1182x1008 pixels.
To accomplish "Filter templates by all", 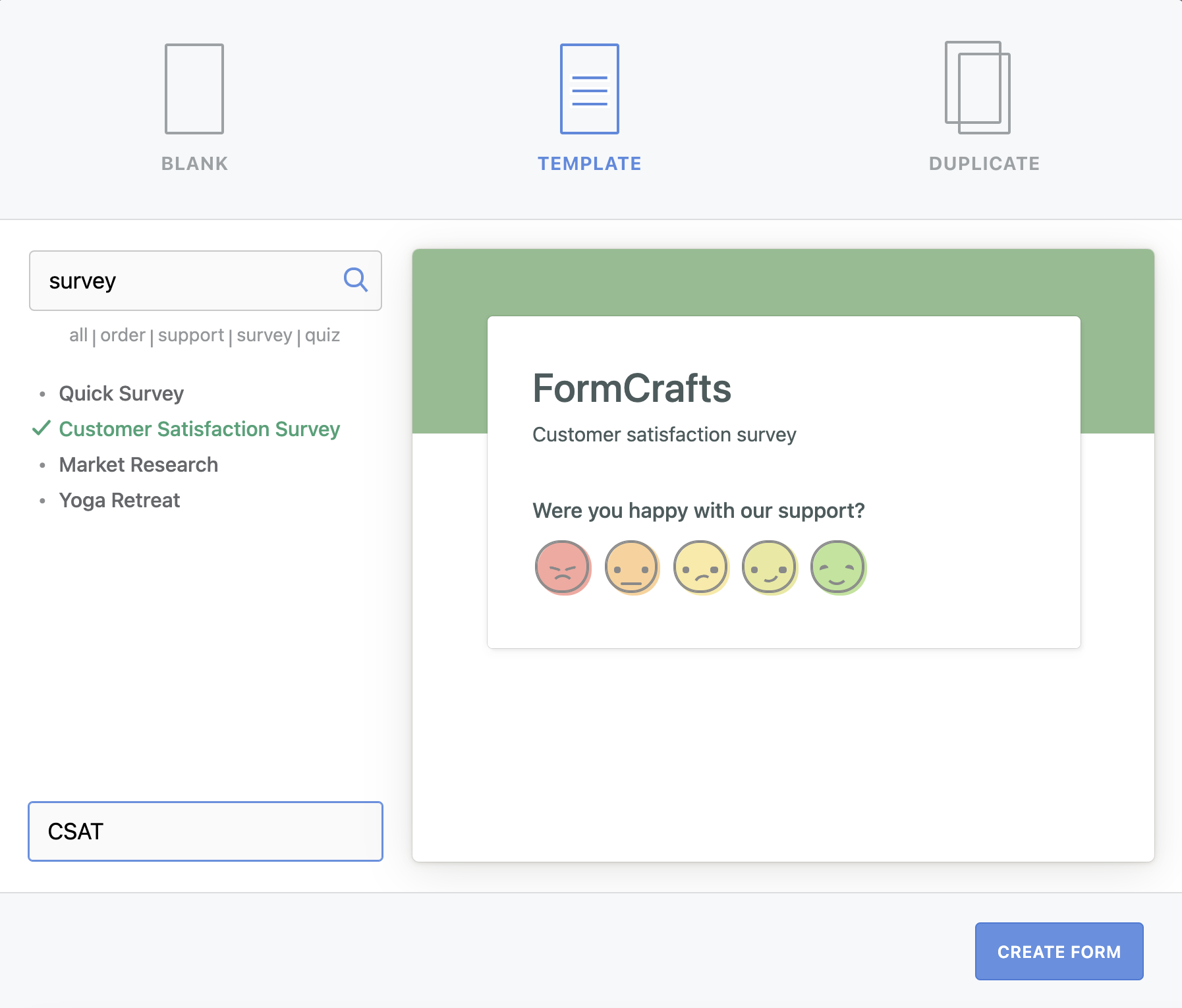I will click(78, 335).
